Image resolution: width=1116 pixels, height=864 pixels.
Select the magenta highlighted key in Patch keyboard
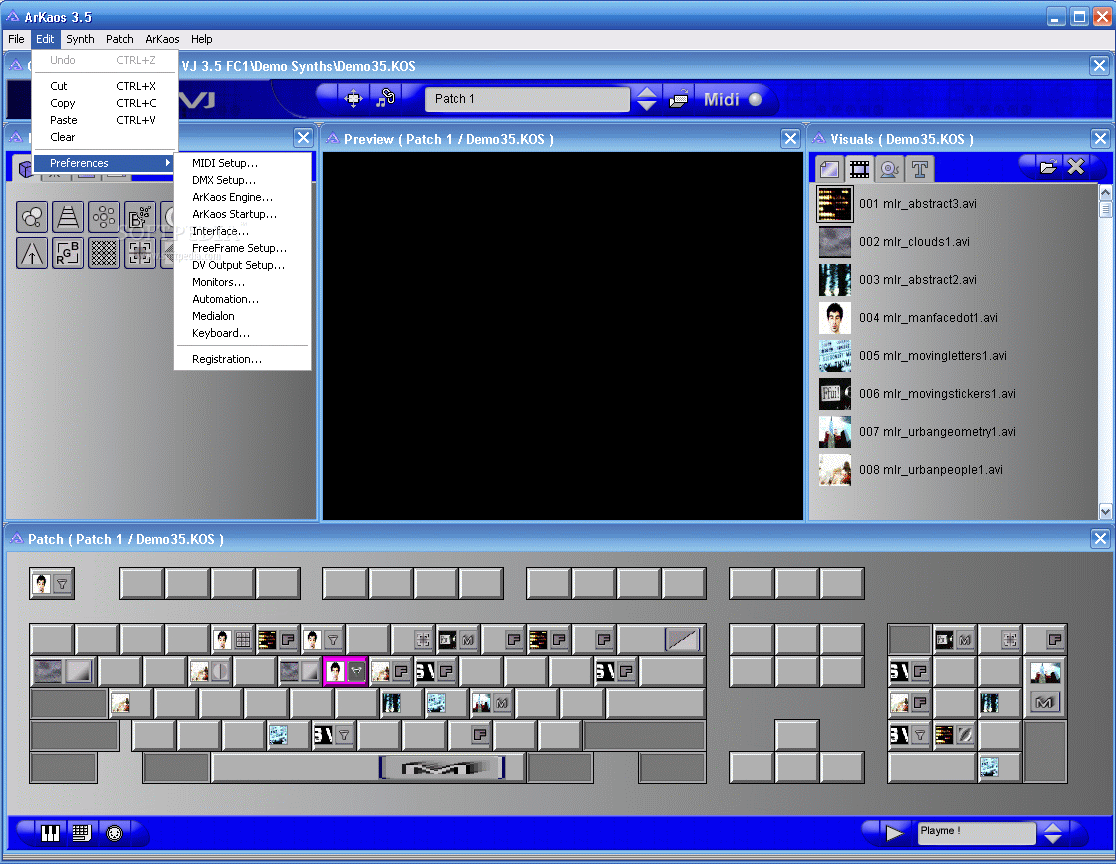click(x=345, y=670)
